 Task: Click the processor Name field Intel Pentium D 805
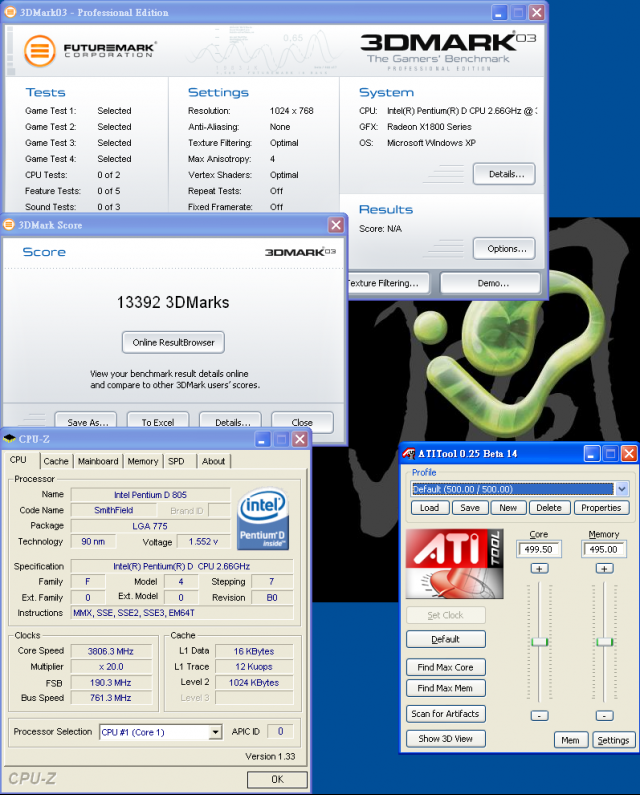(x=151, y=494)
